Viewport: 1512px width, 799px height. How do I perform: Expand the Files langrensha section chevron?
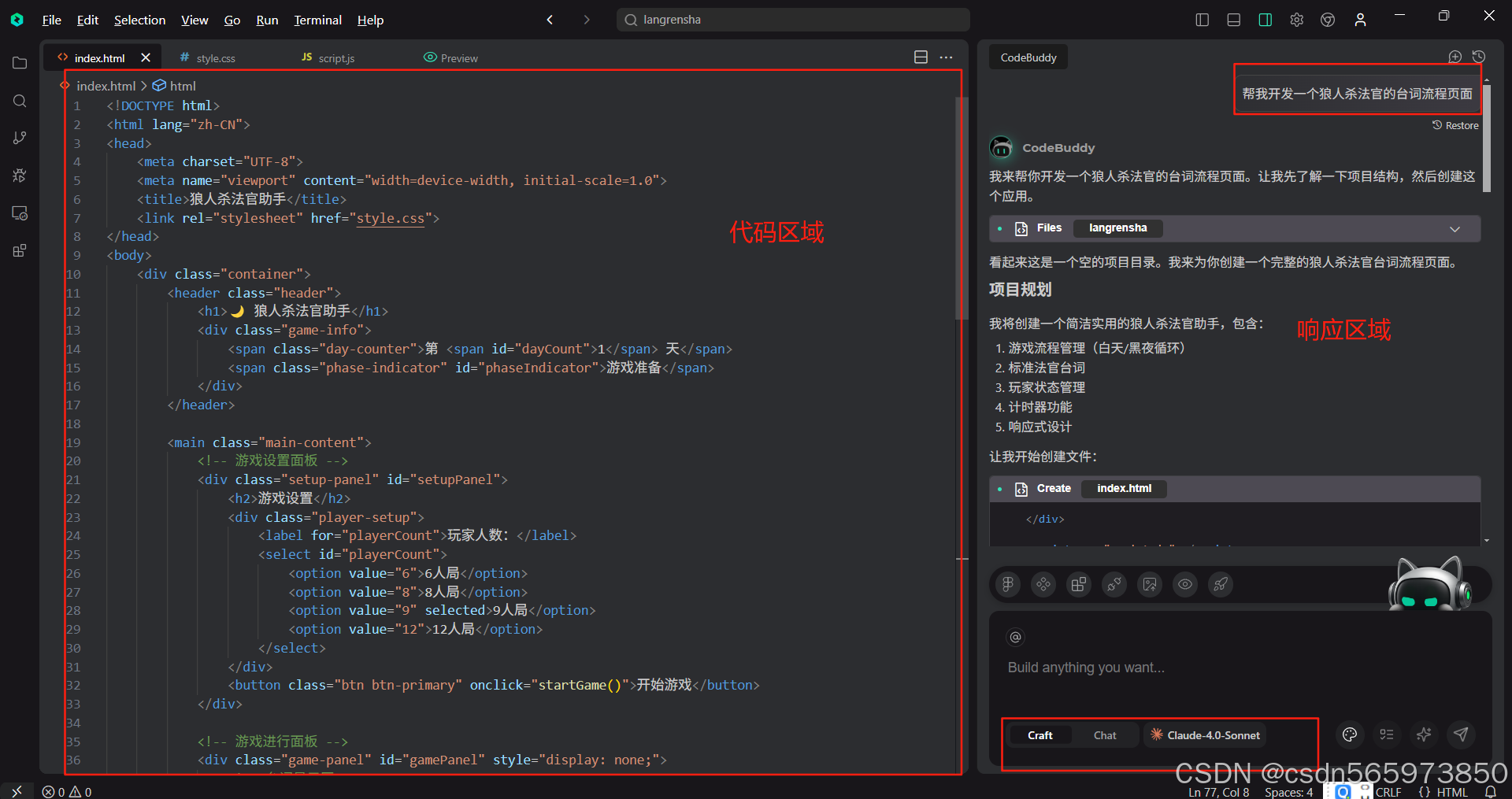pos(1455,229)
